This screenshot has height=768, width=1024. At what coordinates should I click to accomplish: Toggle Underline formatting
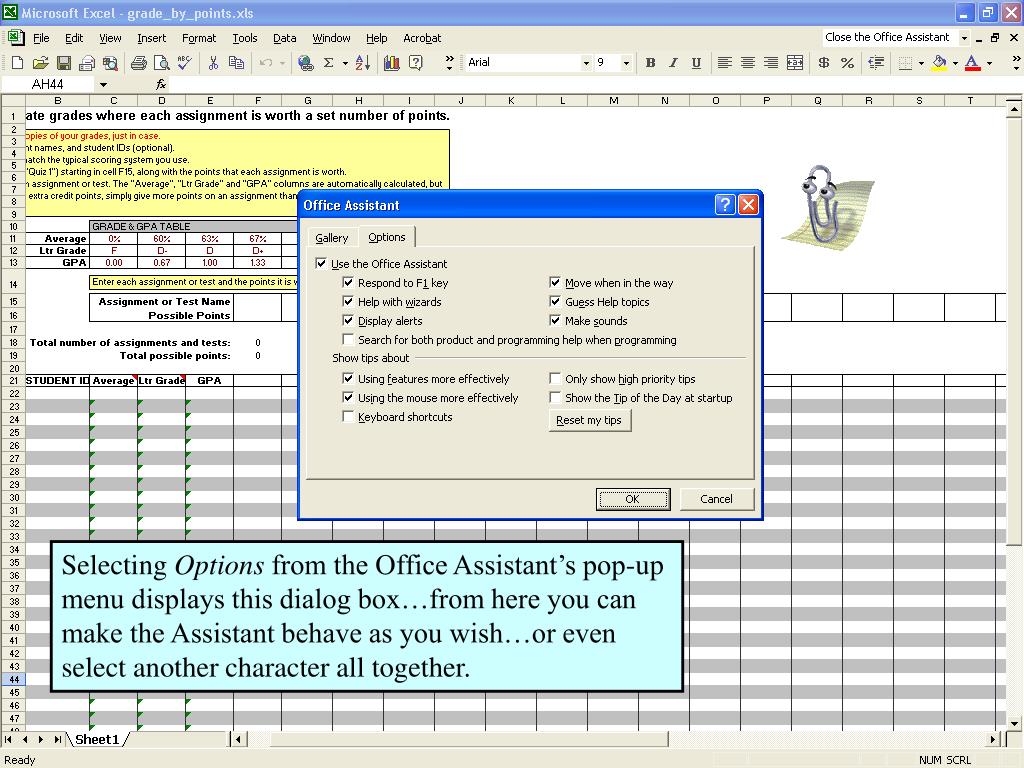click(x=696, y=63)
